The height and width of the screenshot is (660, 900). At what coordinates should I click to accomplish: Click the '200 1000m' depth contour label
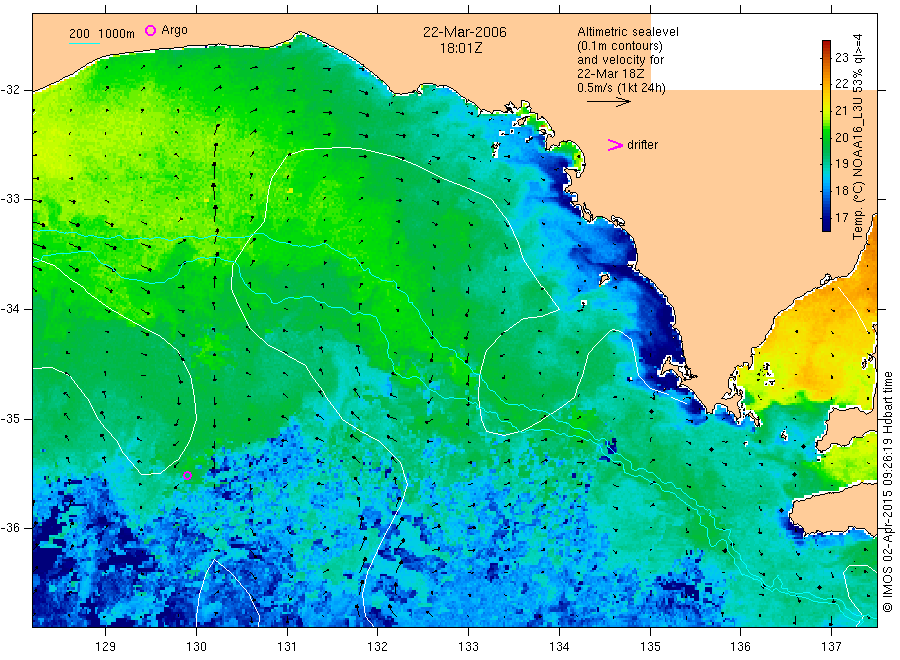coord(102,34)
